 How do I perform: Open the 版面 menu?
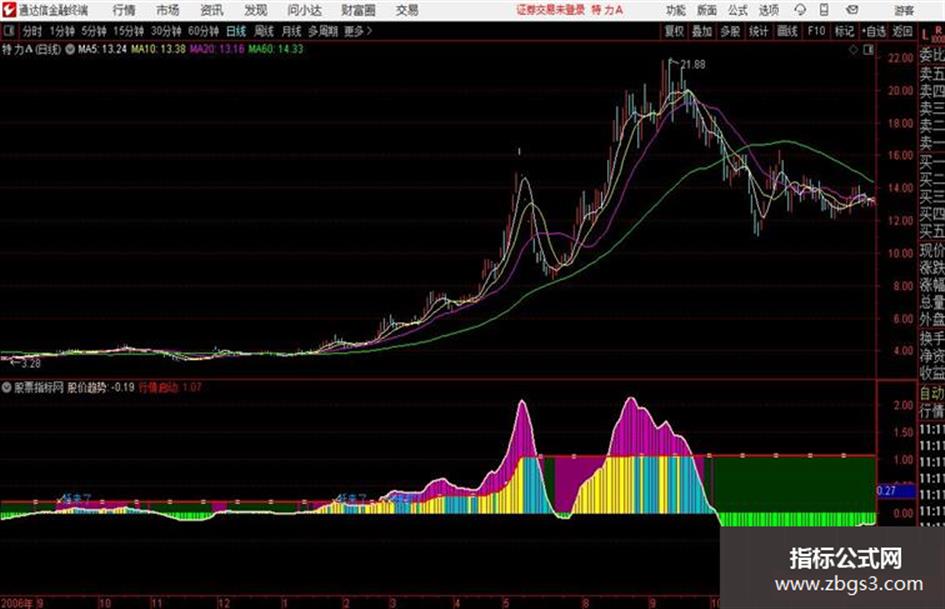[706, 10]
